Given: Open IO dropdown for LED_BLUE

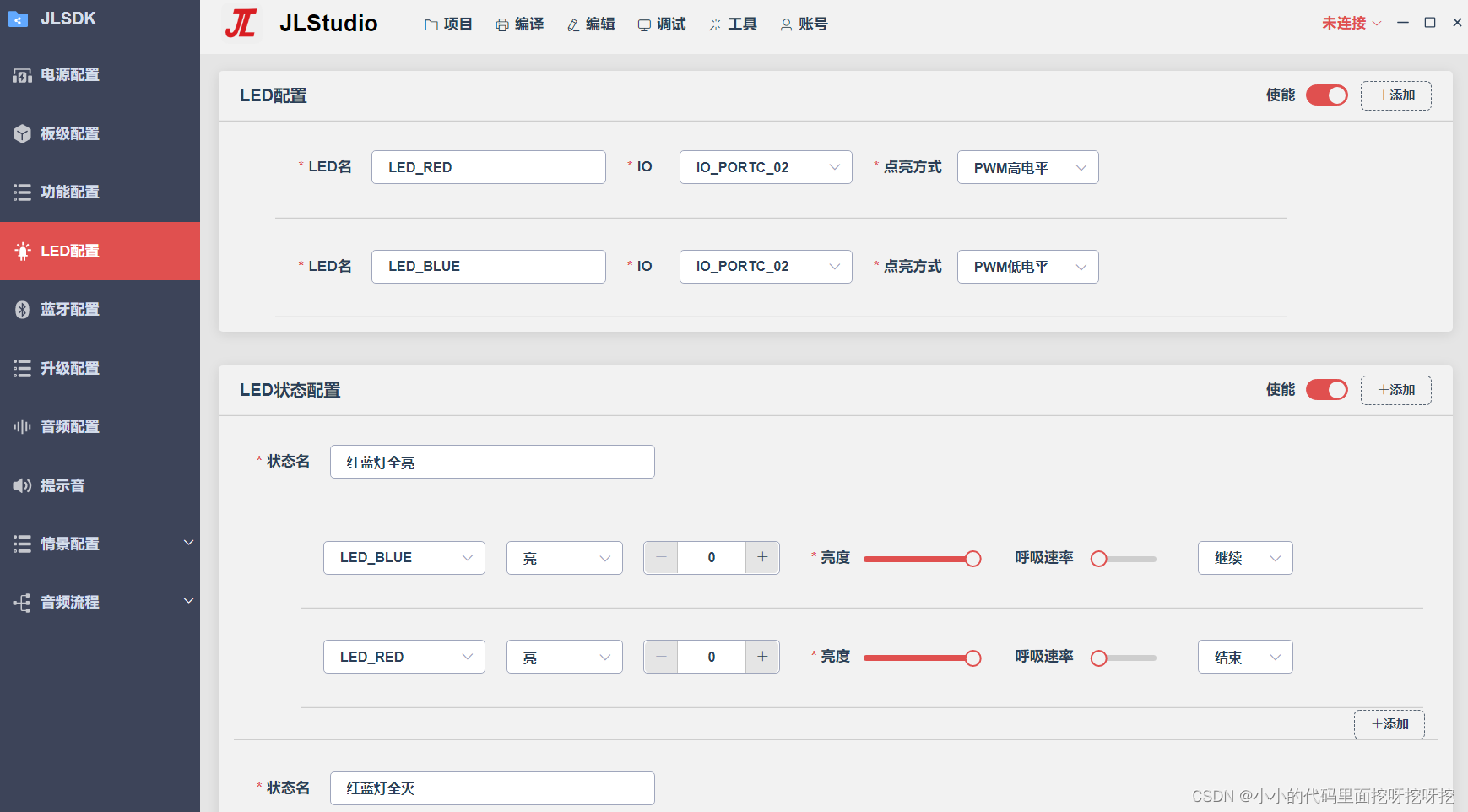Looking at the screenshot, I should [x=766, y=267].
